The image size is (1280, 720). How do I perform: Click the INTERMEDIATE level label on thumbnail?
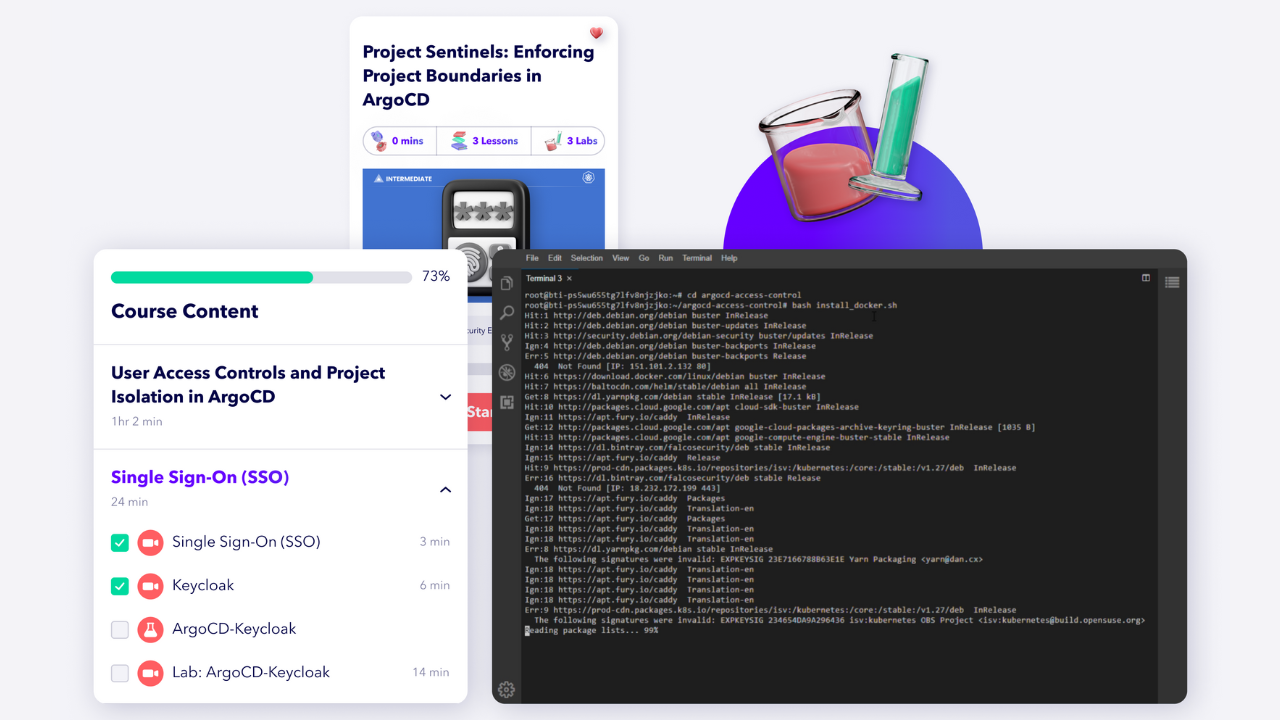410,179
